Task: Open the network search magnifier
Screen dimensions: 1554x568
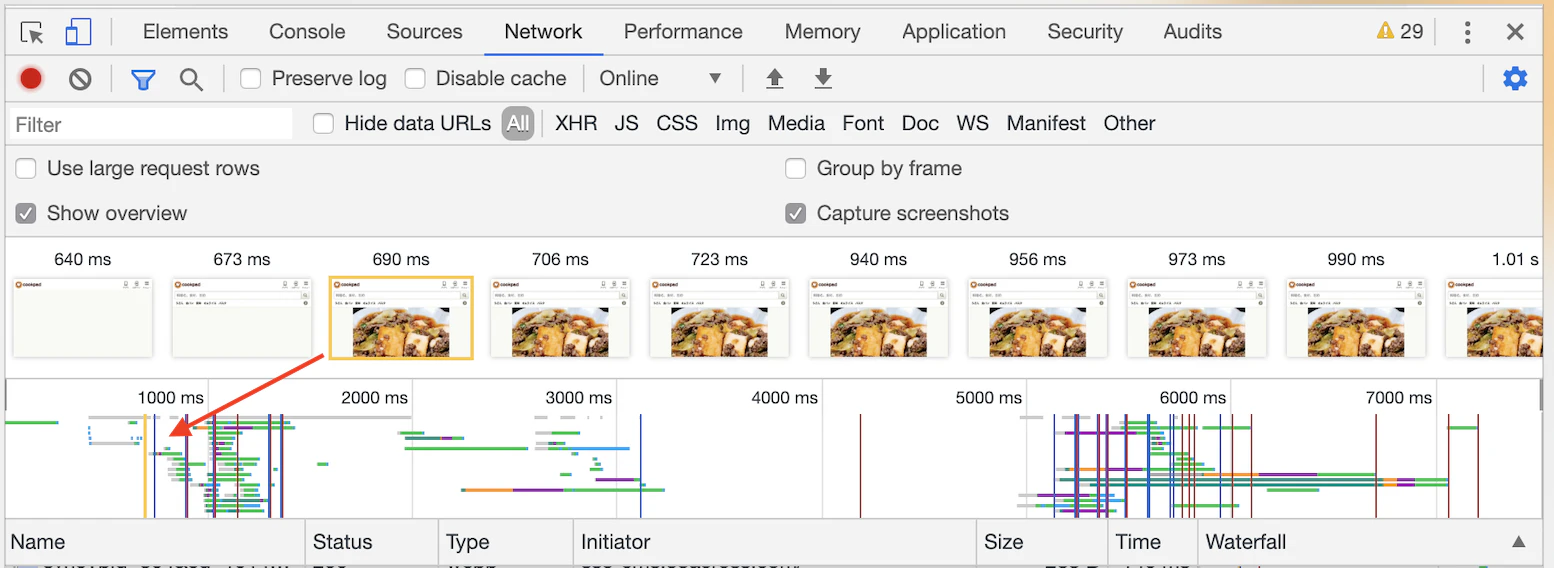Action: [191, 78]
